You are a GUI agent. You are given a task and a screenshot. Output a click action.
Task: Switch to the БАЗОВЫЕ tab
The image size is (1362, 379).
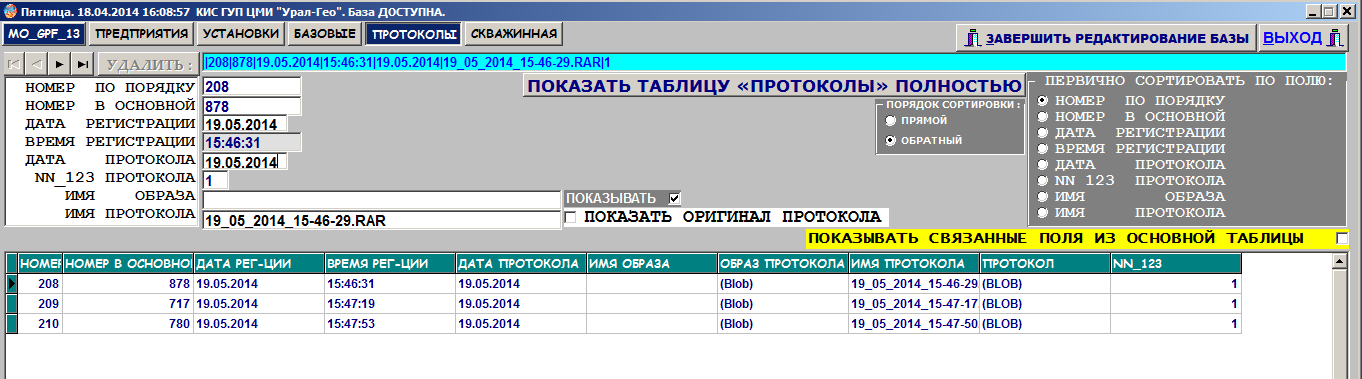[x=325, y=34]
